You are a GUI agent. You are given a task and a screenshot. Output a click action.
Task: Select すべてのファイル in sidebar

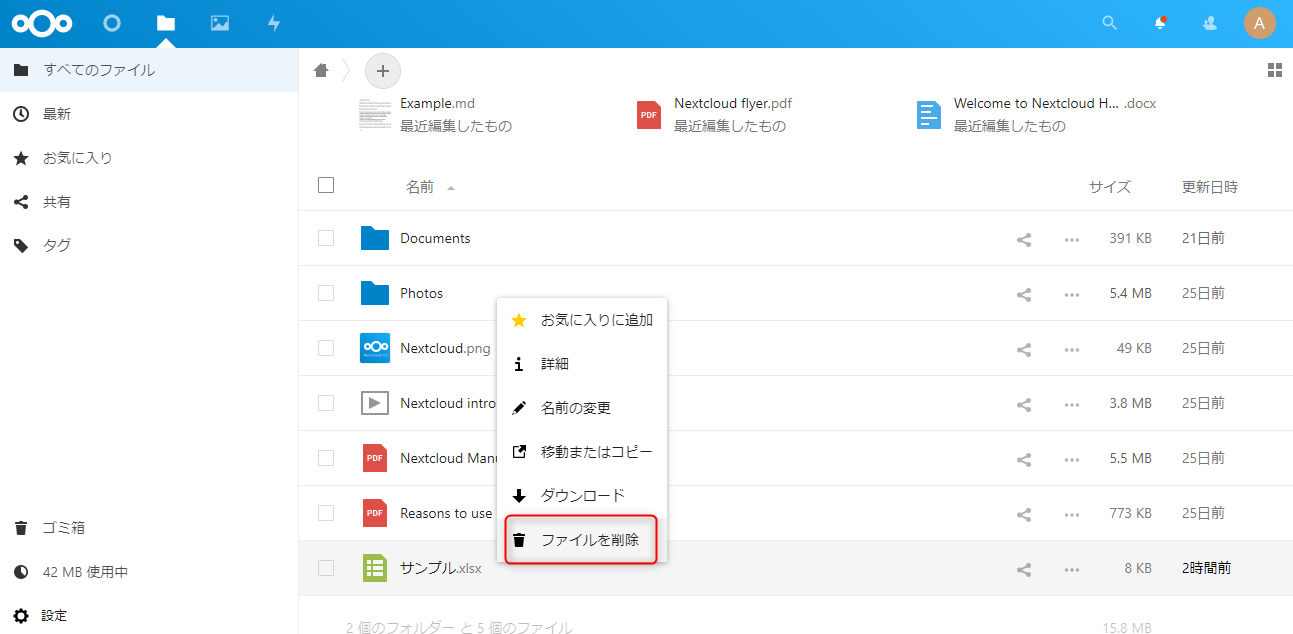(x=149, y=70)
